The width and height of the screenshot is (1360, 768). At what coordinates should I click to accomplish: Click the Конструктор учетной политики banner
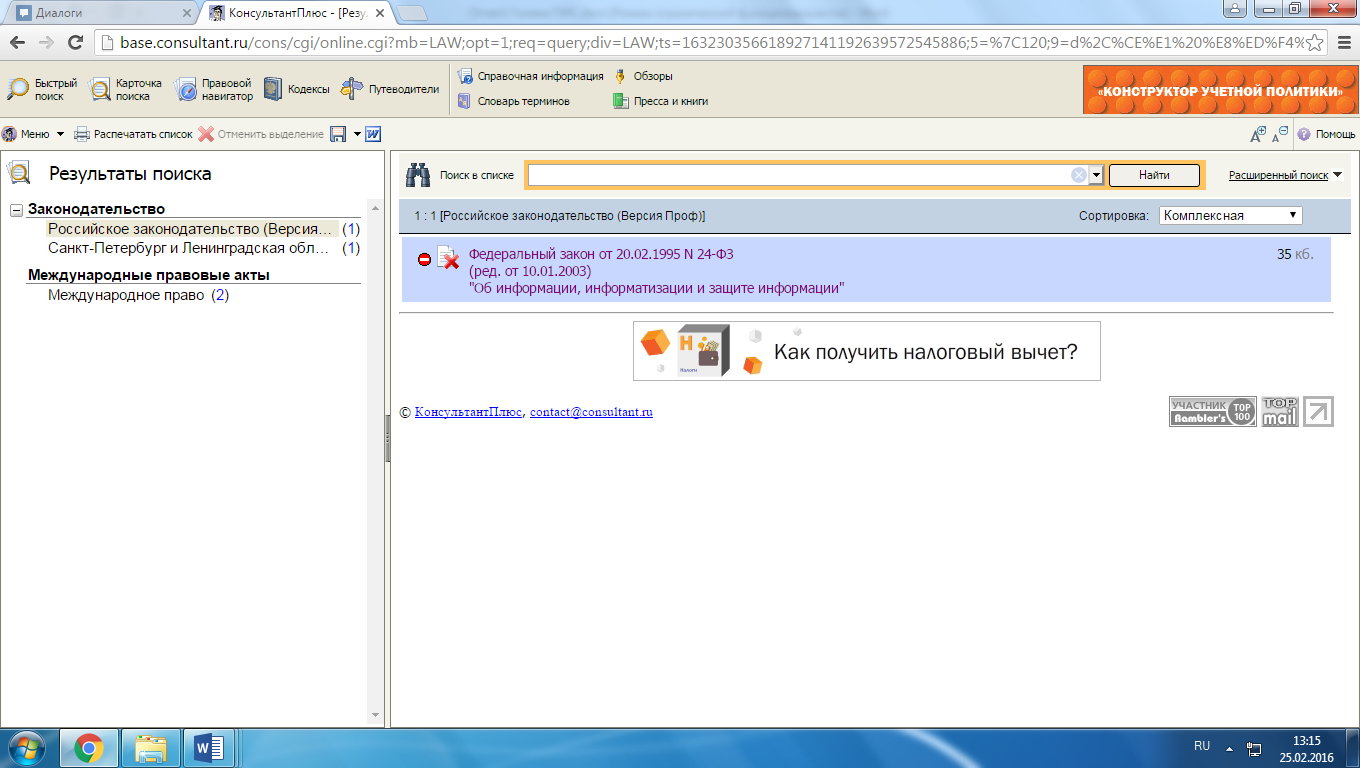(1219, 90)
